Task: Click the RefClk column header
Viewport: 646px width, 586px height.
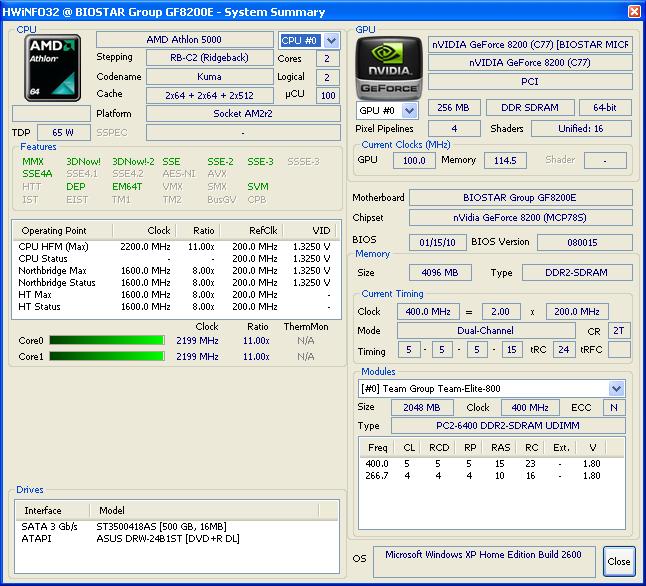Action: pyautogui.click(x=252, y=230)
